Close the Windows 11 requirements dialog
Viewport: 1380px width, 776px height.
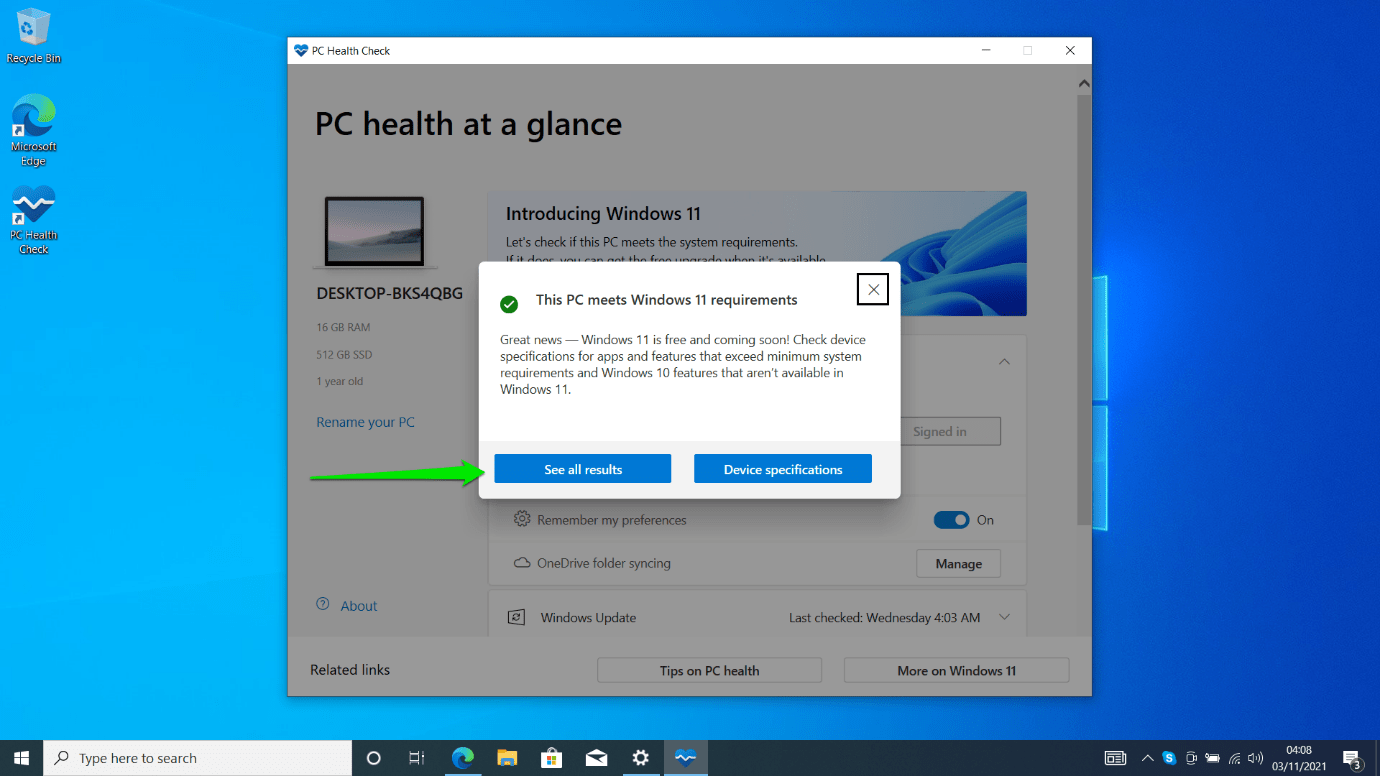pyautogui.click(x=874, y=289)
